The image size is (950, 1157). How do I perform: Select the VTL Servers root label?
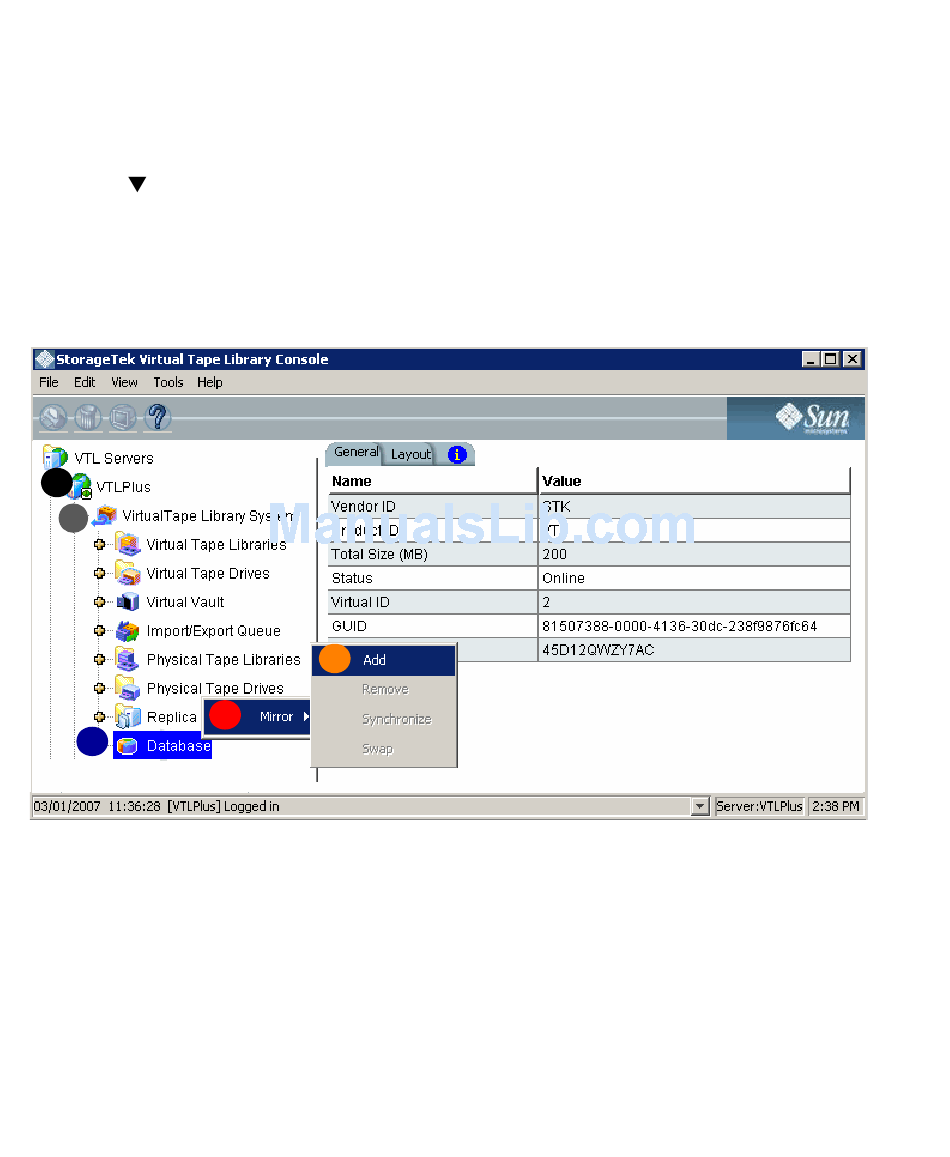114,458
